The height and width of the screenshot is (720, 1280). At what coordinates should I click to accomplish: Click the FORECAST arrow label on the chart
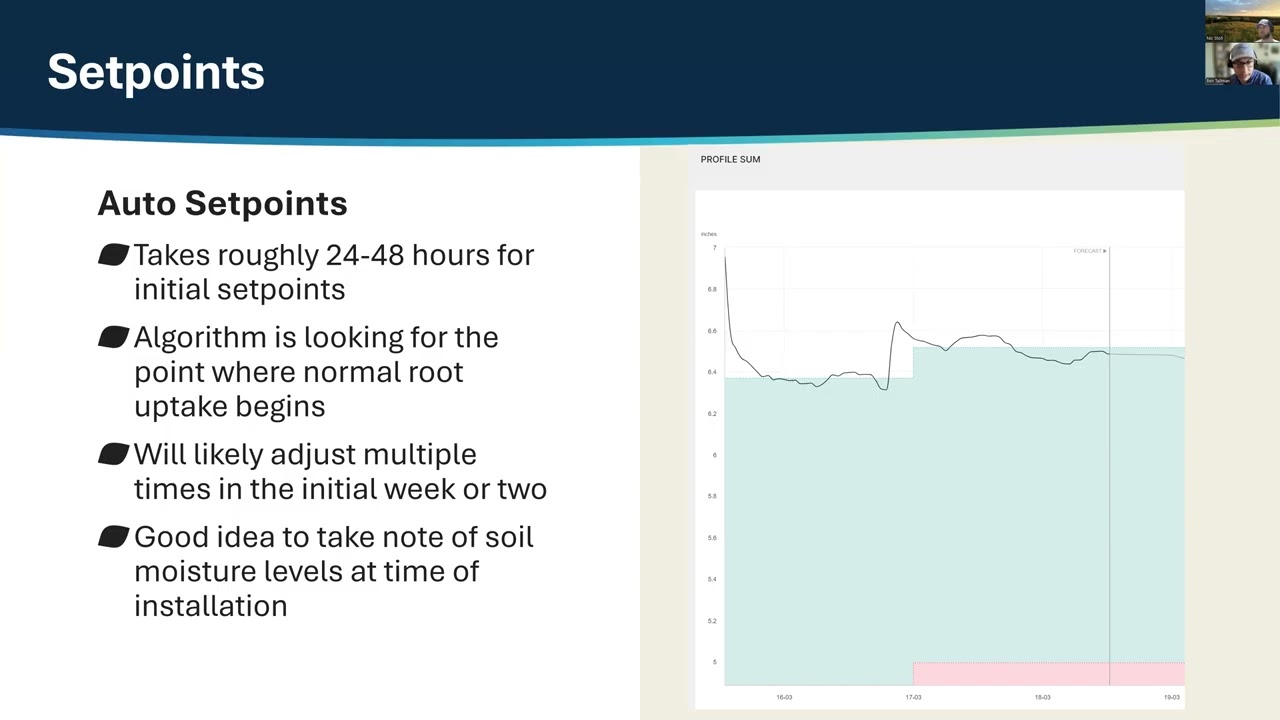(1090, 251)
